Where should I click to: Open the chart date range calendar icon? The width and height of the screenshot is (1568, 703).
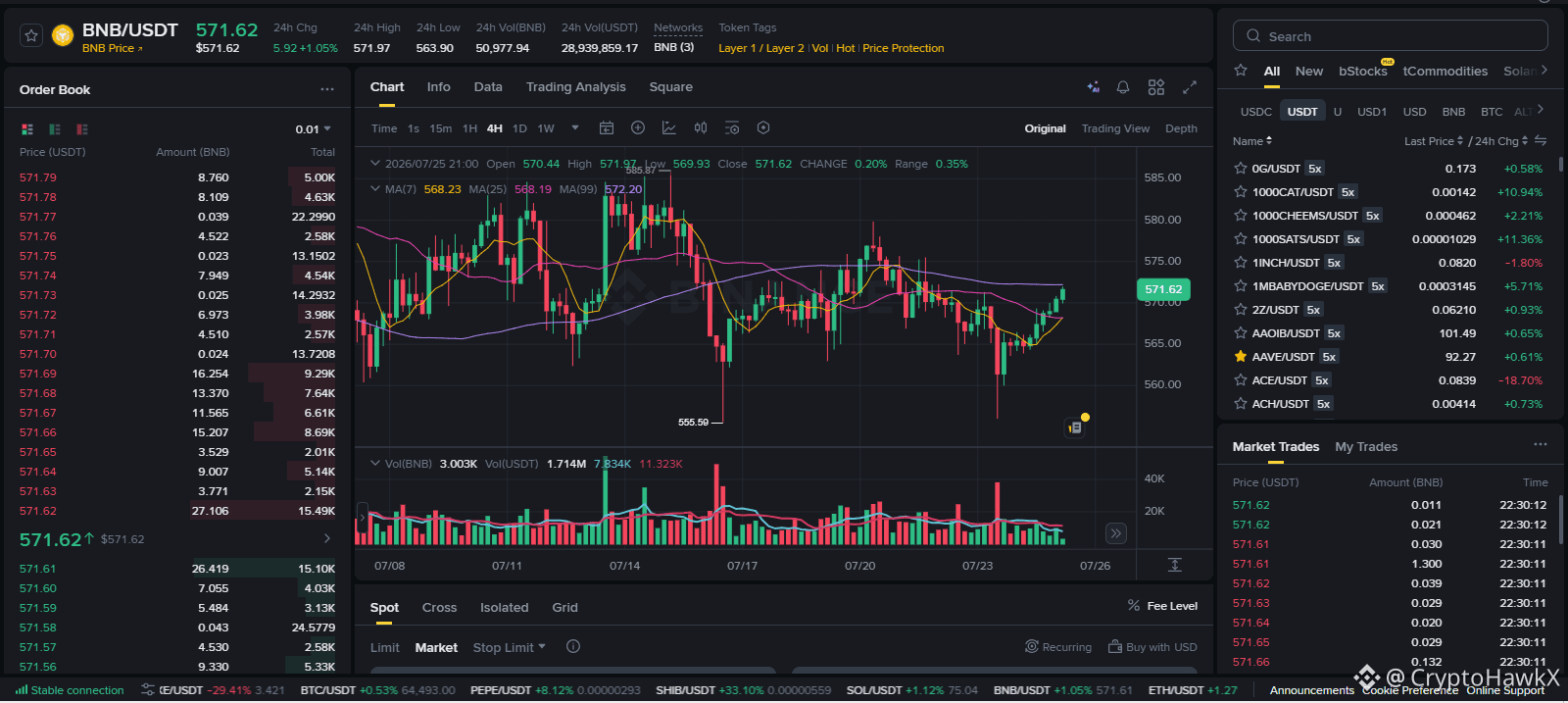point(607,128)
